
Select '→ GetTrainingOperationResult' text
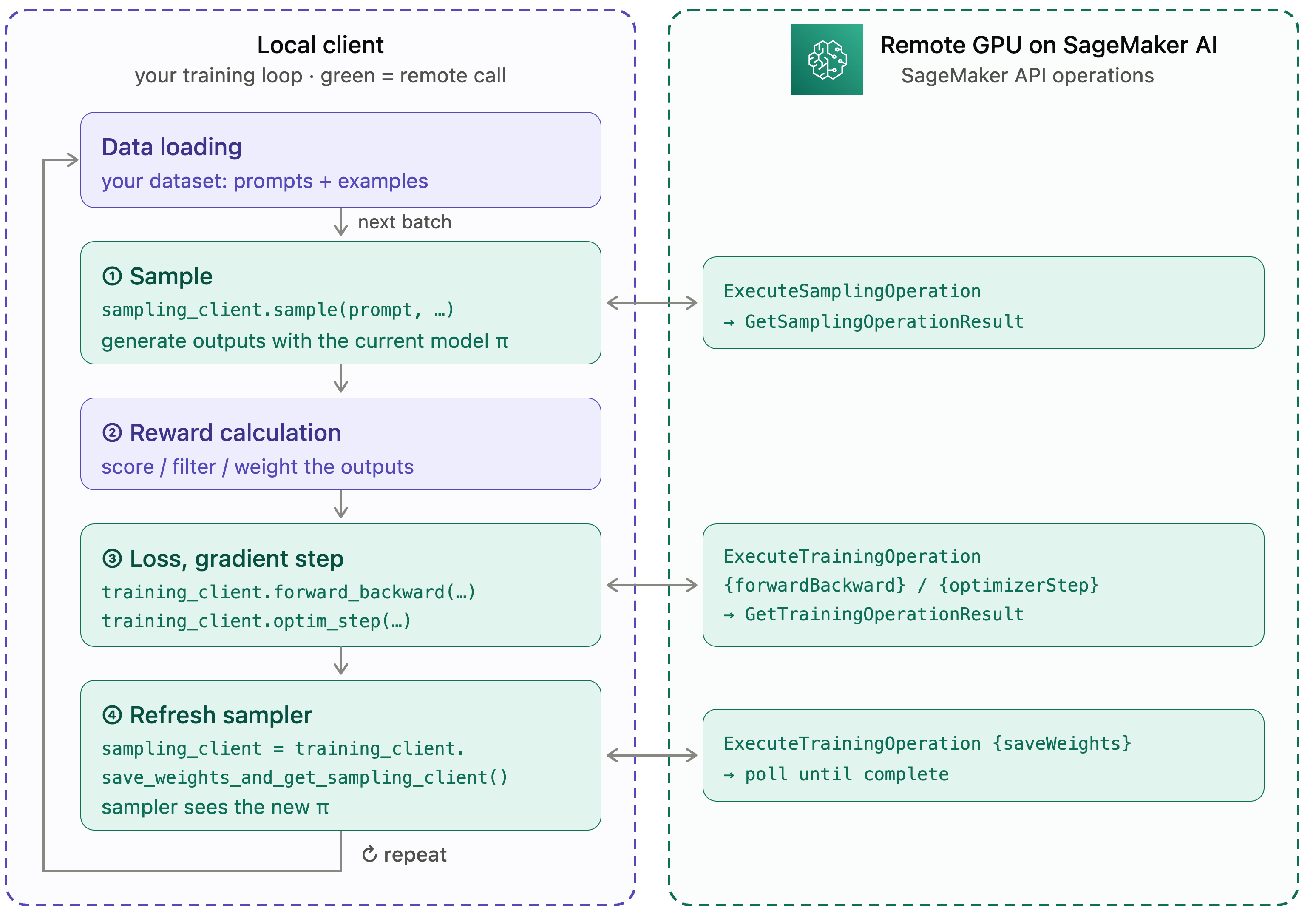(874, 614)
